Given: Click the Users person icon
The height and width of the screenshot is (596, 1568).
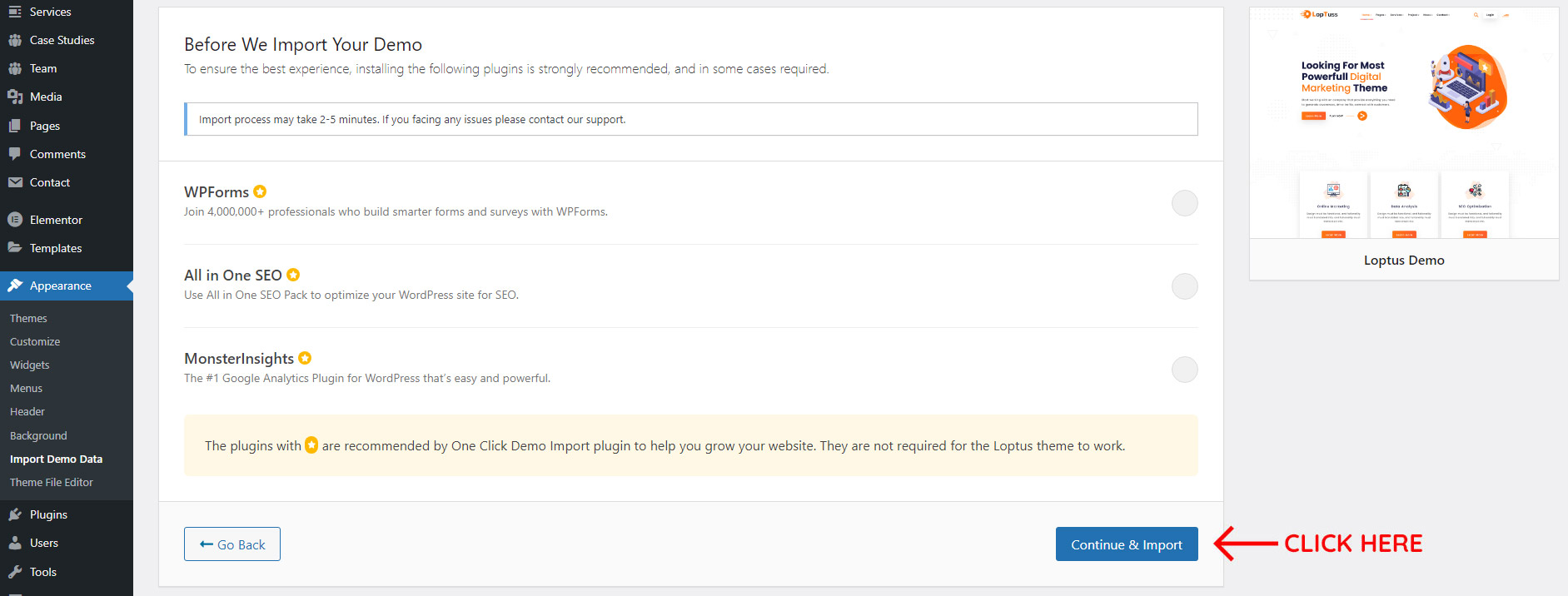Looking at the screenshot, I should [x=15, y=543].
